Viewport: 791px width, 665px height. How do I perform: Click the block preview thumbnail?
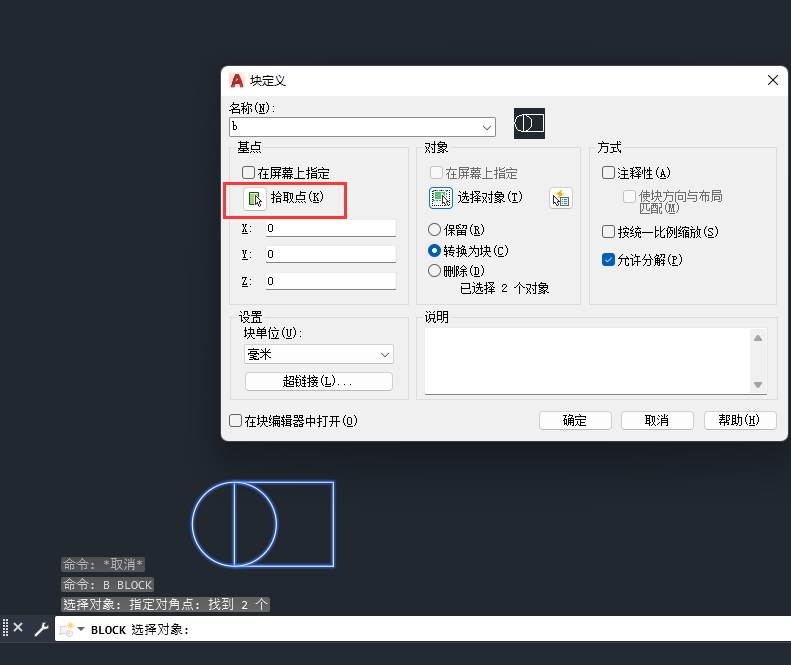point(529,123)
